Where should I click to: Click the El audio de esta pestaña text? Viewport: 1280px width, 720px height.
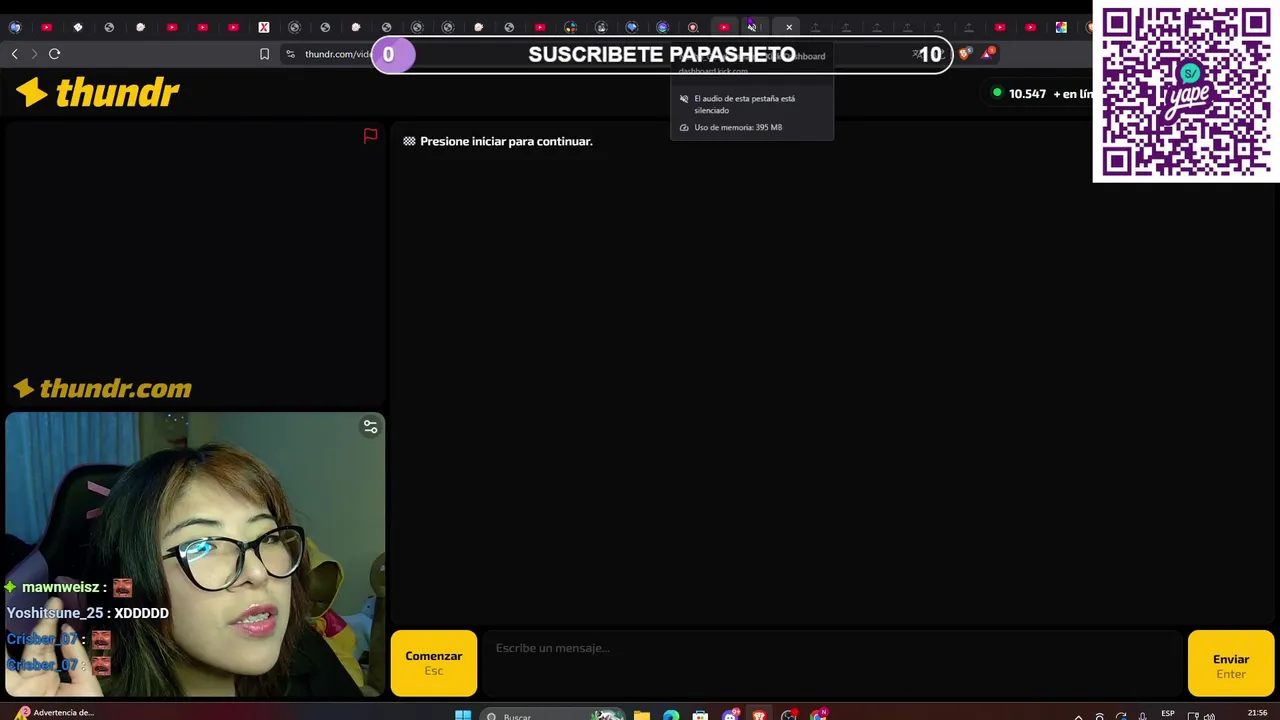[x=745, y=104]
